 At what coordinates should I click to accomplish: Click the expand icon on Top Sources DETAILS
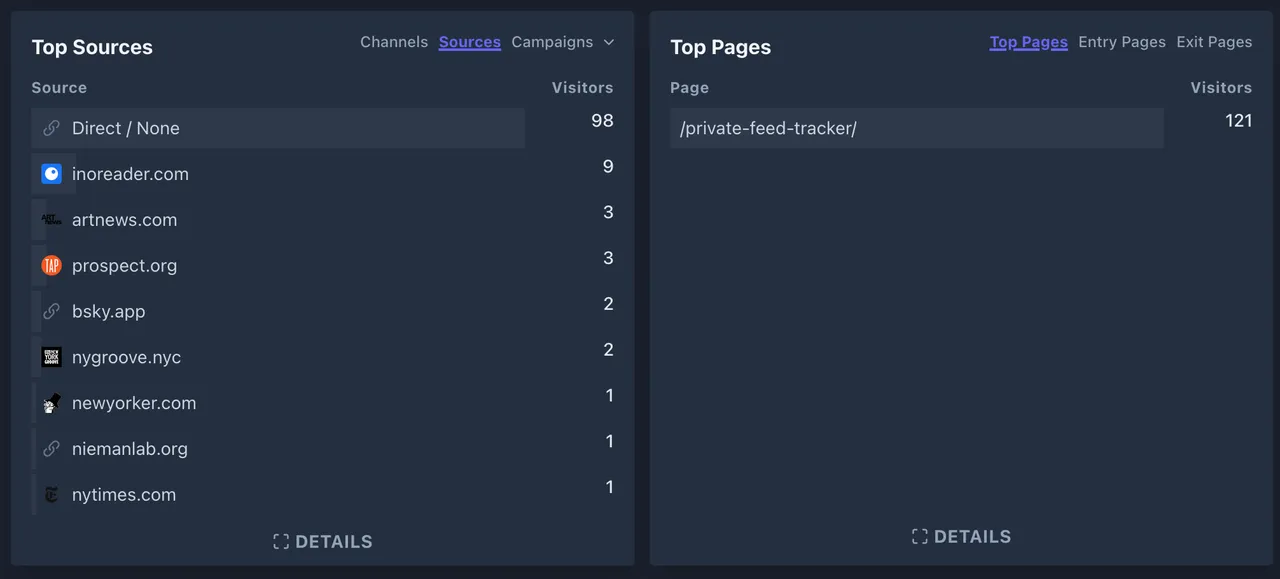click(280, 541)
